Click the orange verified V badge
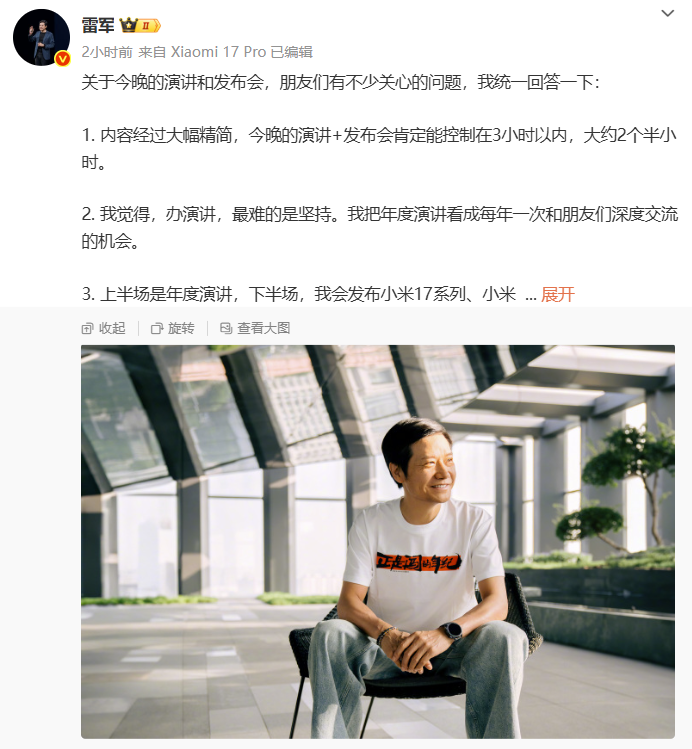The width and height of the screenshot is (692, 749). (63, 59)
